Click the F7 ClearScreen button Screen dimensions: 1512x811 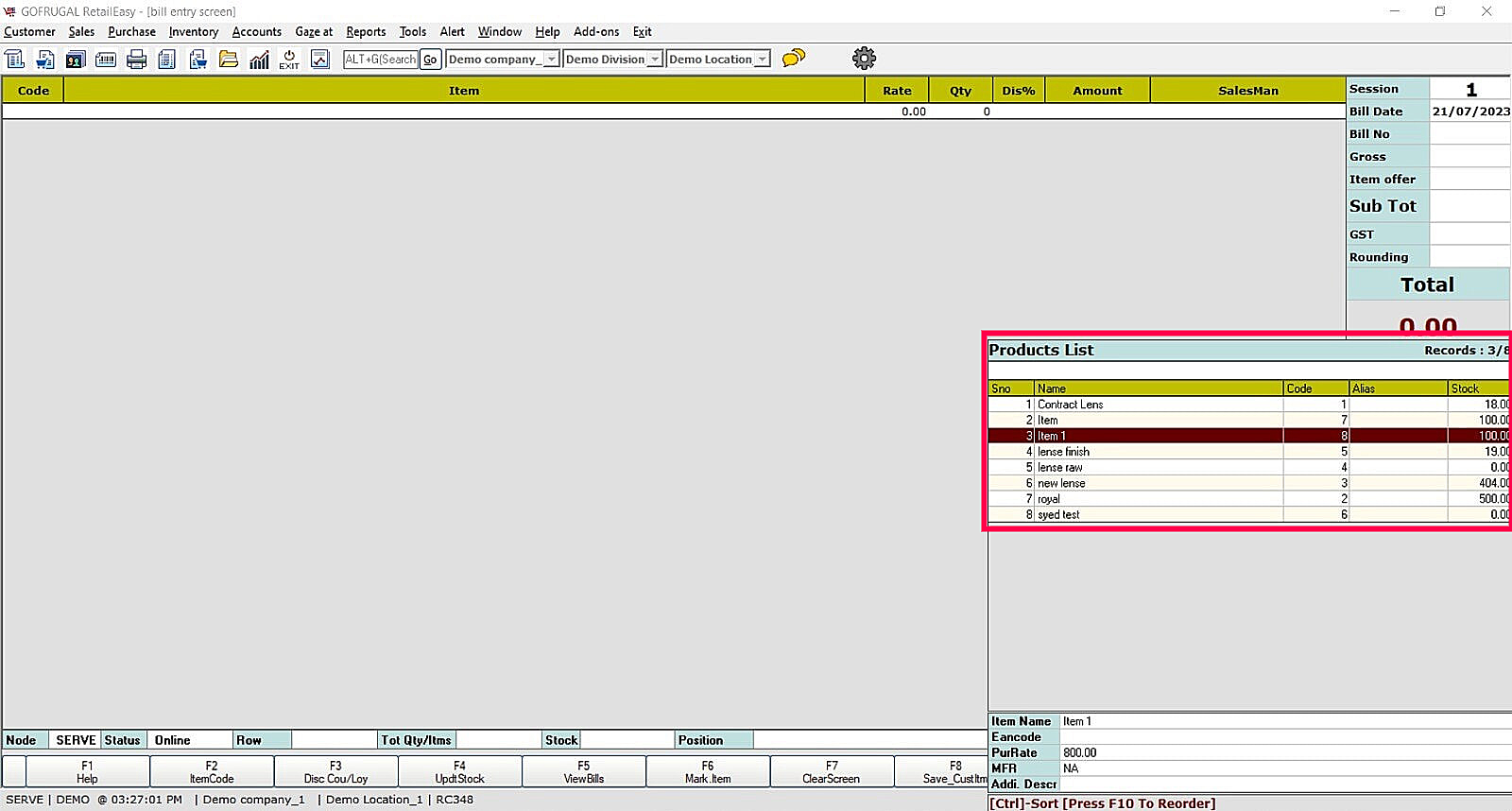[832, 772]
